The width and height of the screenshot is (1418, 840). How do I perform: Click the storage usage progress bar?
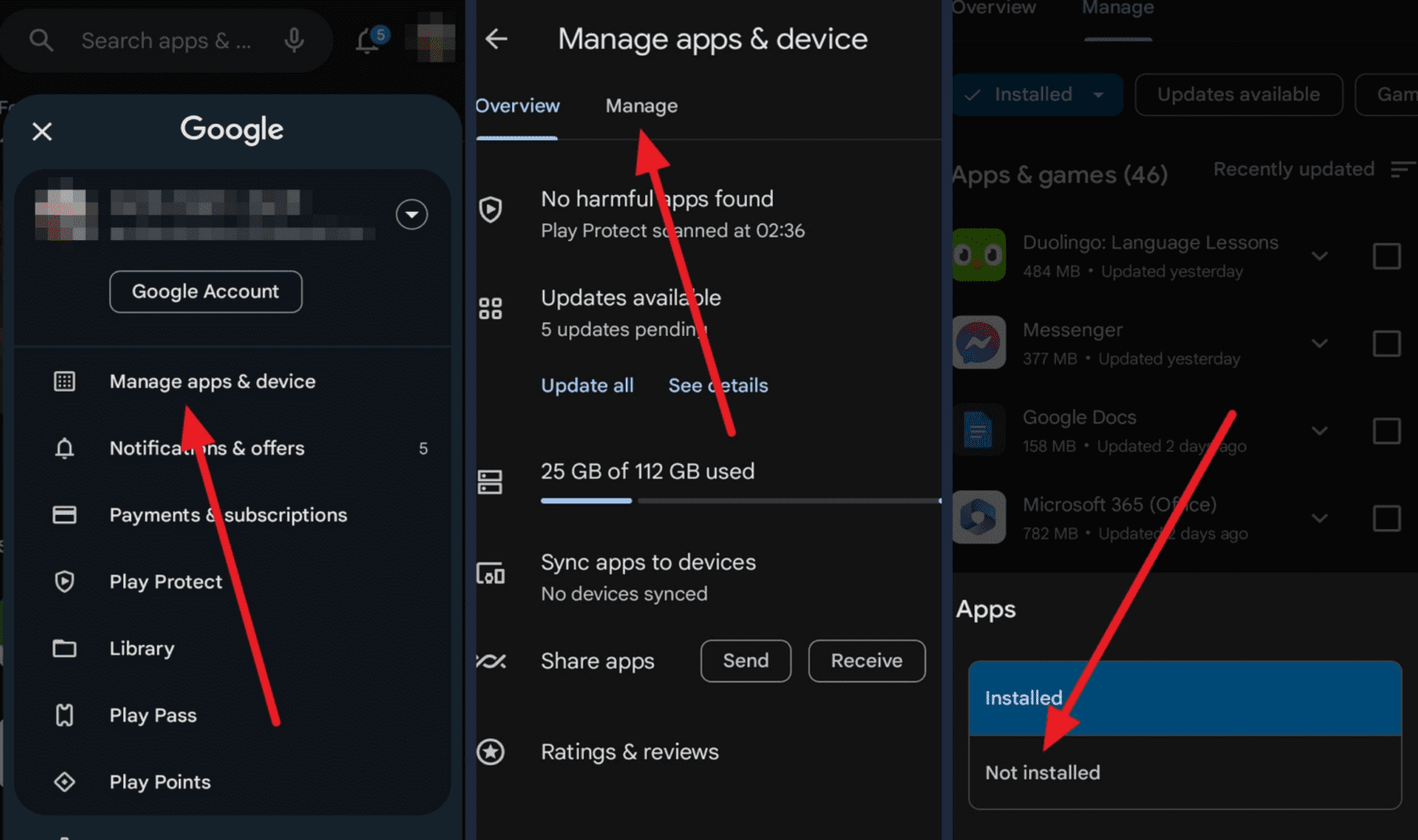click(x=741, y=501)
